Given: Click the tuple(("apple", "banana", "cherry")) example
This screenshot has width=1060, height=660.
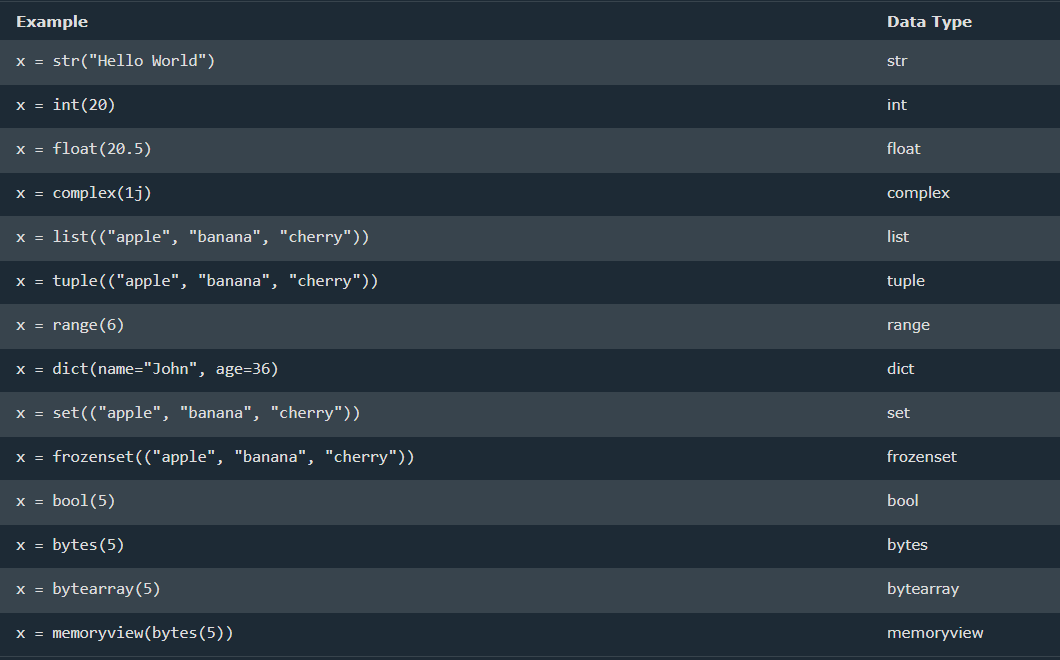Looking at the screenshot, I should click(197, 281).
